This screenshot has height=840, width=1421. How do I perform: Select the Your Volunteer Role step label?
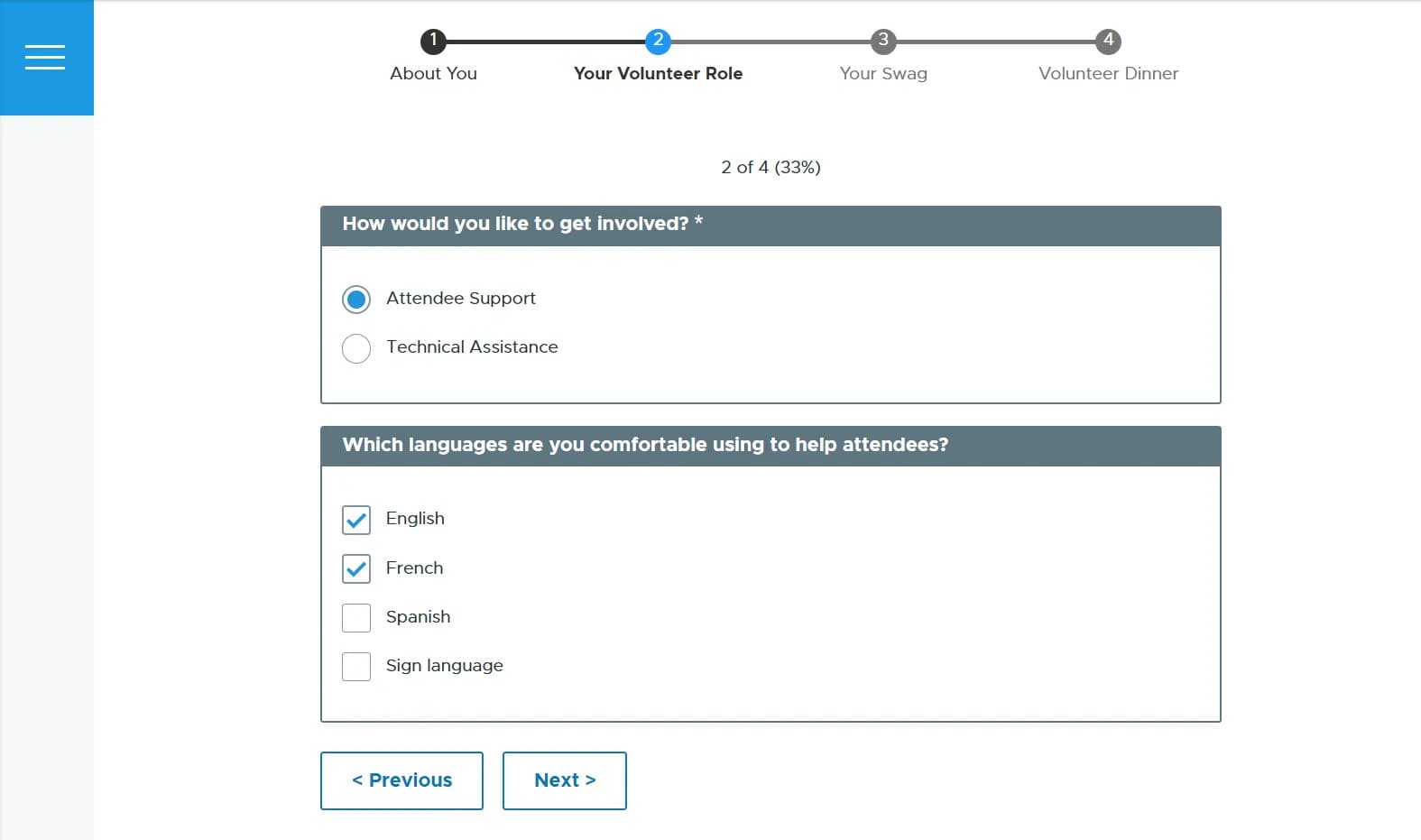tap(658, 73)
